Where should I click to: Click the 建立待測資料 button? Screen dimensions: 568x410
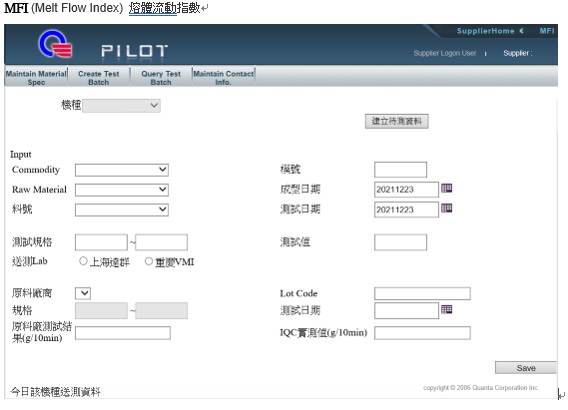(x=397, y=121)
